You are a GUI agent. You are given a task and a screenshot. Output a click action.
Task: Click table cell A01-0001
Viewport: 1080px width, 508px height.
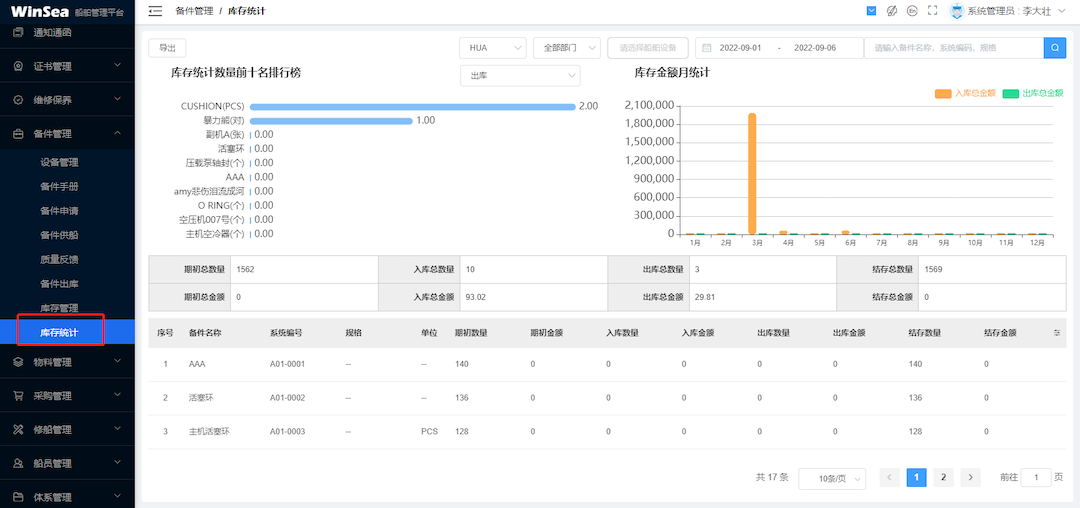pyautogui.click(x=287, y=363)
